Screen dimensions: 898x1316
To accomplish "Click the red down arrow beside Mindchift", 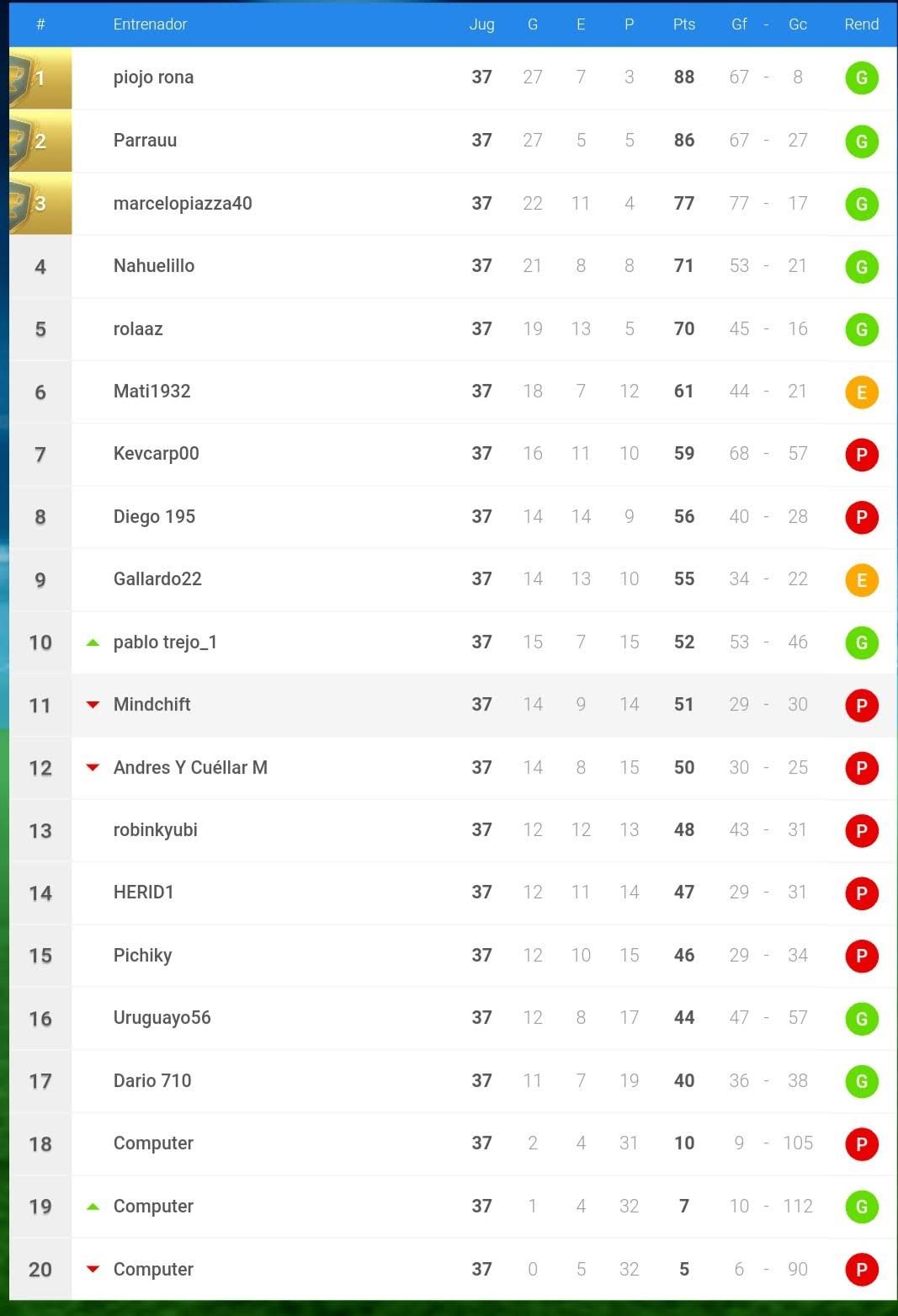I will 93,705.
